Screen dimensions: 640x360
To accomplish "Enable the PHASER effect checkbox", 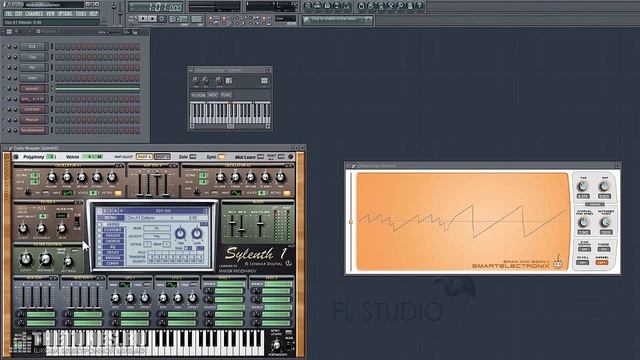I will 100,236.
